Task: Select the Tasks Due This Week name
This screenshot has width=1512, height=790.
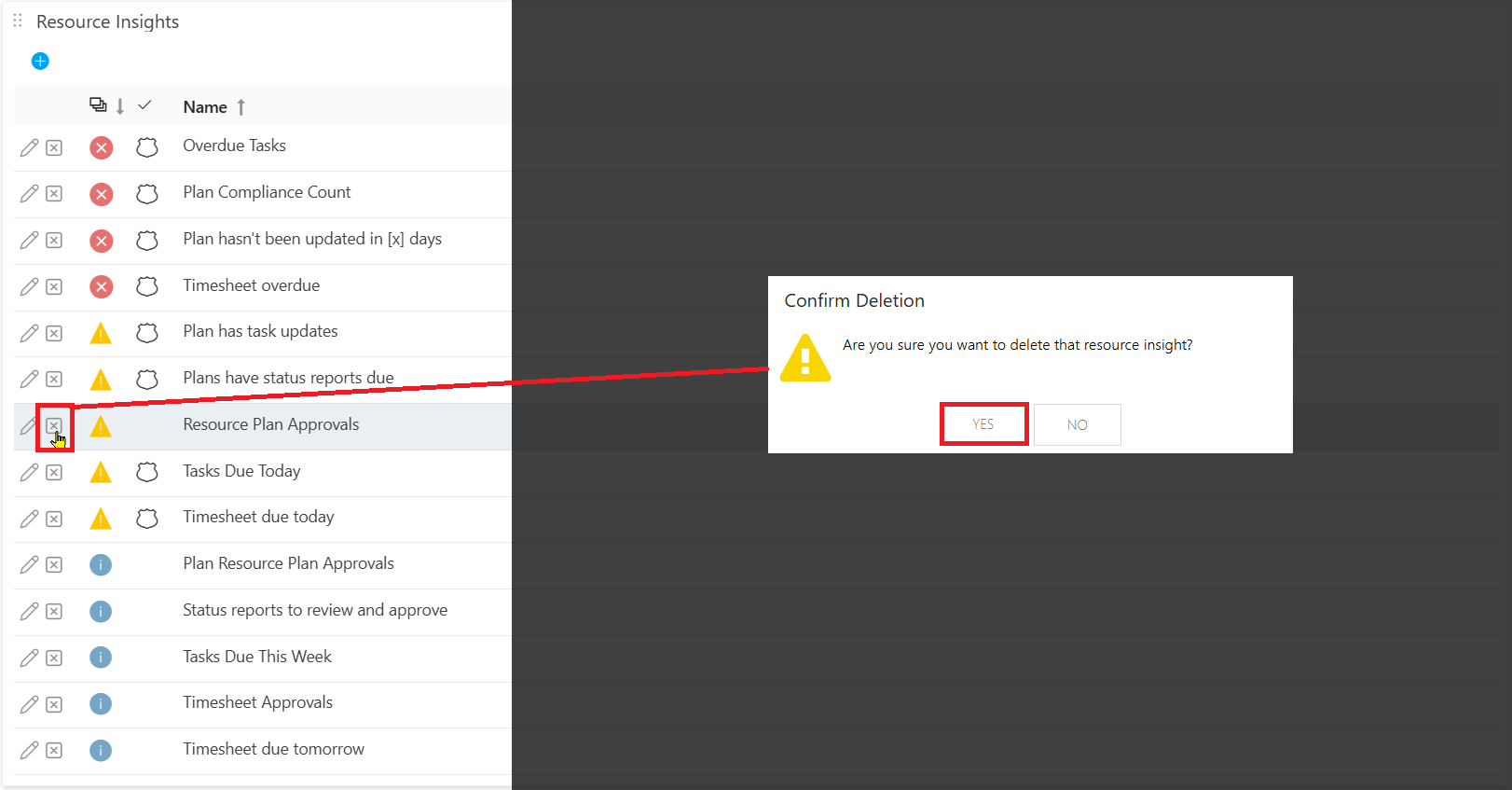Action: pos(257,657)
